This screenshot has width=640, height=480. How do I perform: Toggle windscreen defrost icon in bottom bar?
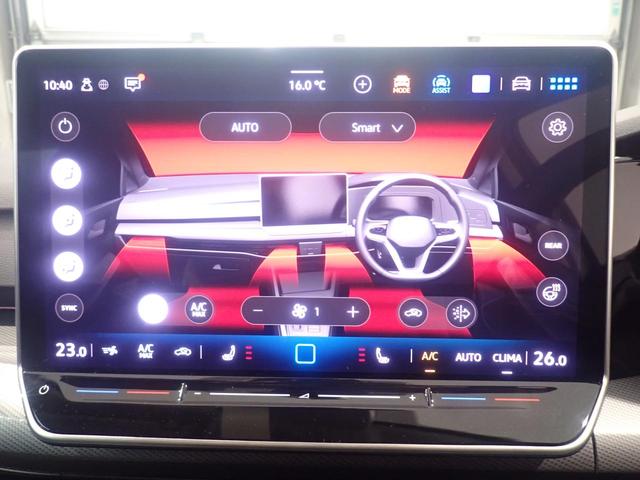(x=109, y=350)
